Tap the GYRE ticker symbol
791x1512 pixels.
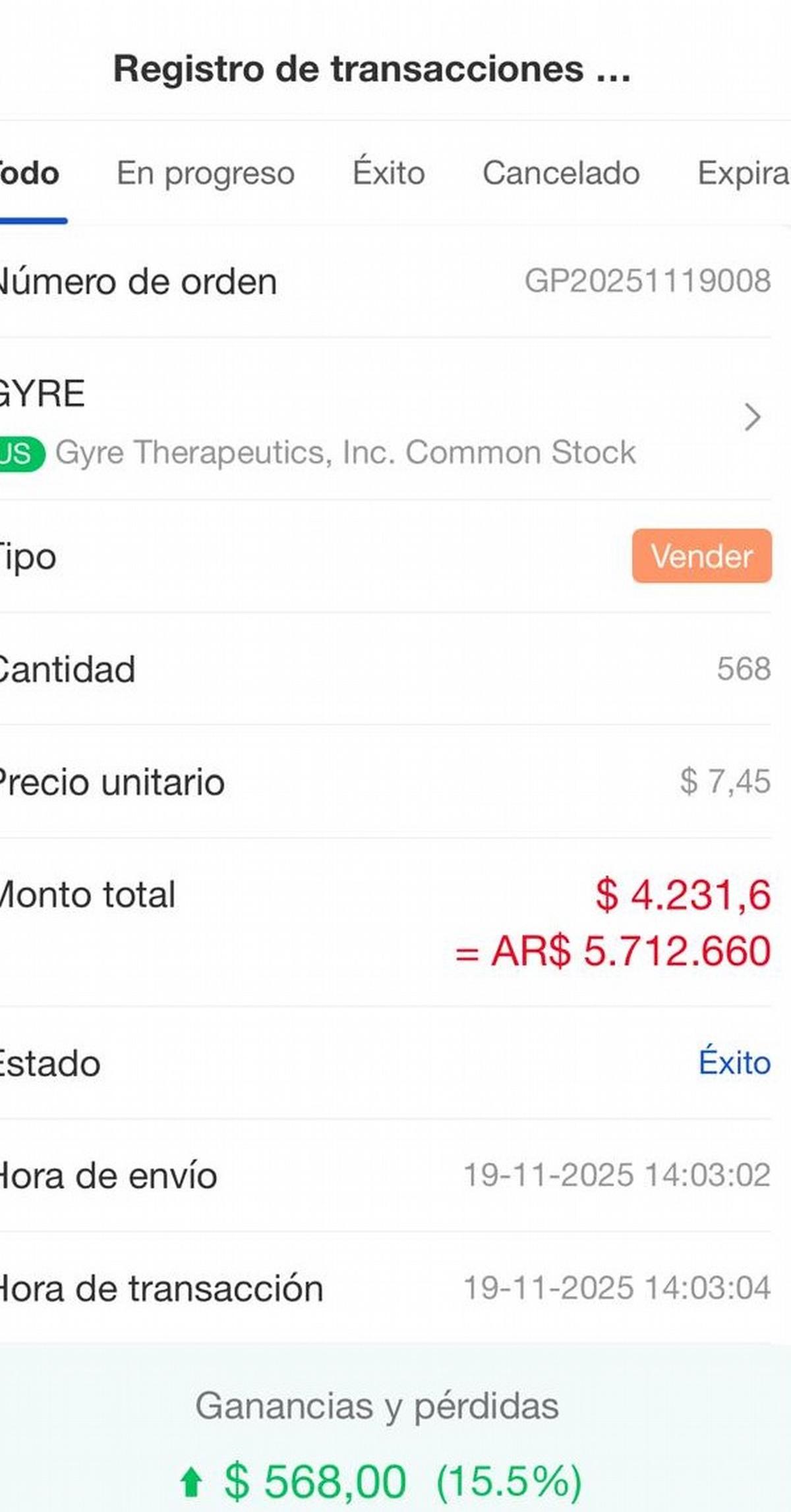tap(42, 394)
